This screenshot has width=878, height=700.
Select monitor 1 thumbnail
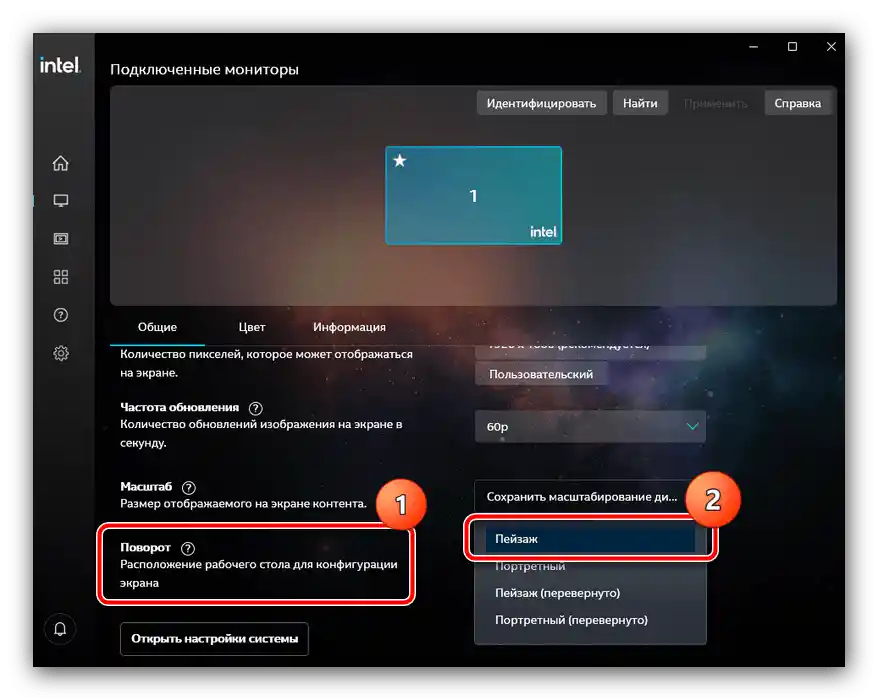tap(474, 195)
